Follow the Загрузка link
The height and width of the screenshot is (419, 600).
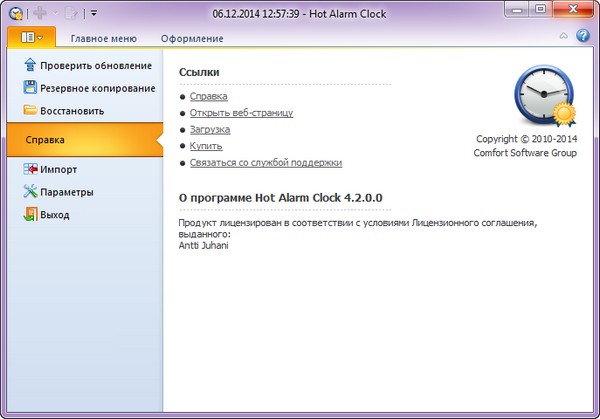click(x=210, y=129)
